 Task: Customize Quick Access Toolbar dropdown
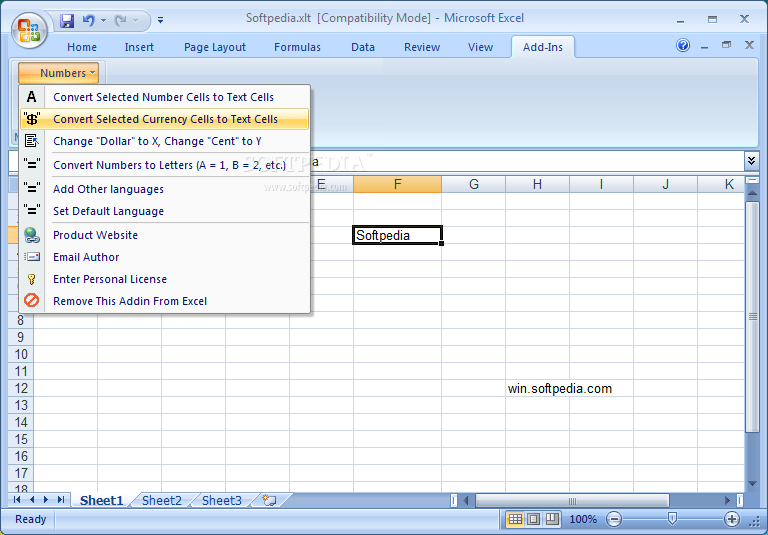161,21
